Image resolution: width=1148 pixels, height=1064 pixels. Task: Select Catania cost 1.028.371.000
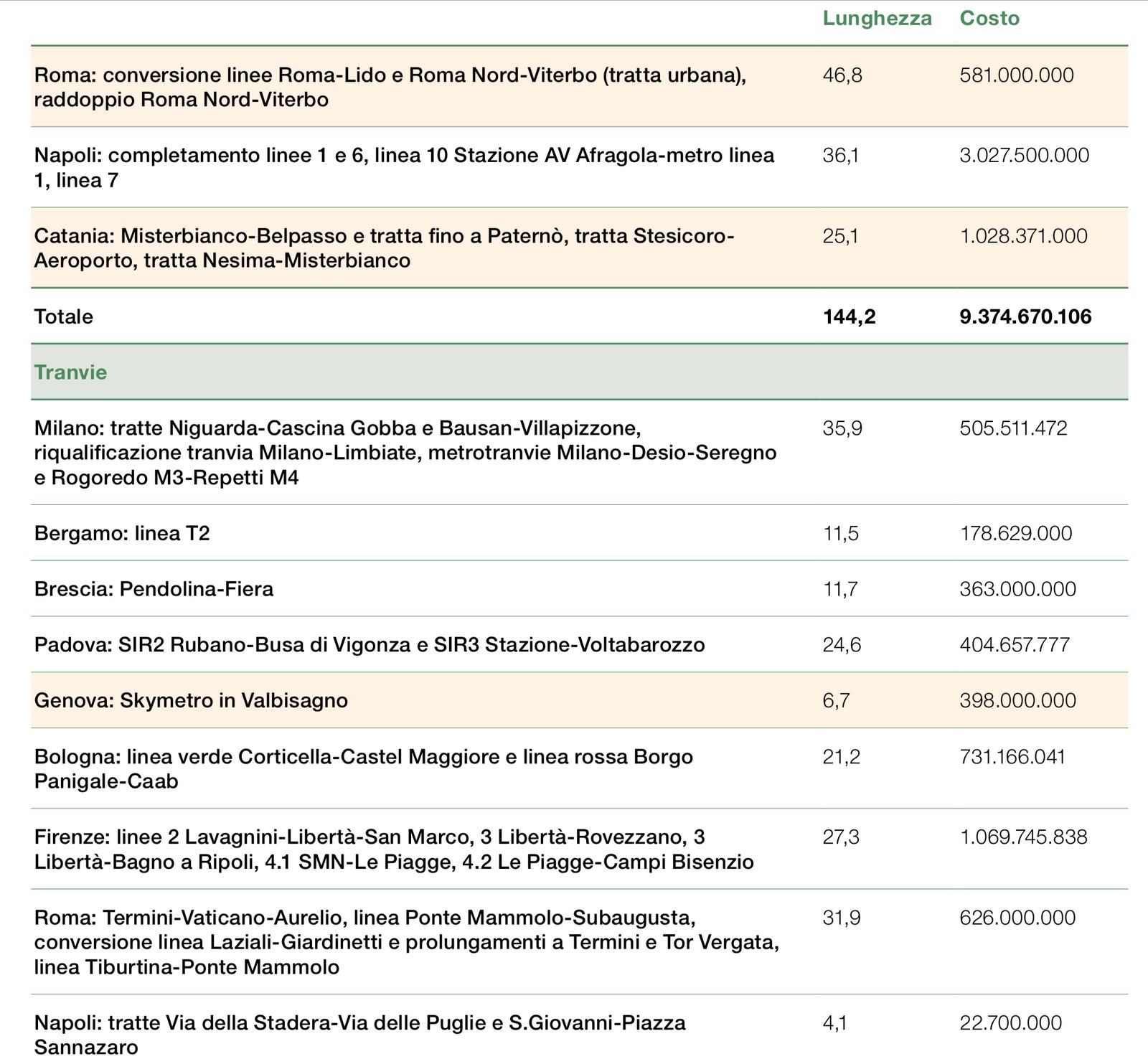coord(1023,236)
